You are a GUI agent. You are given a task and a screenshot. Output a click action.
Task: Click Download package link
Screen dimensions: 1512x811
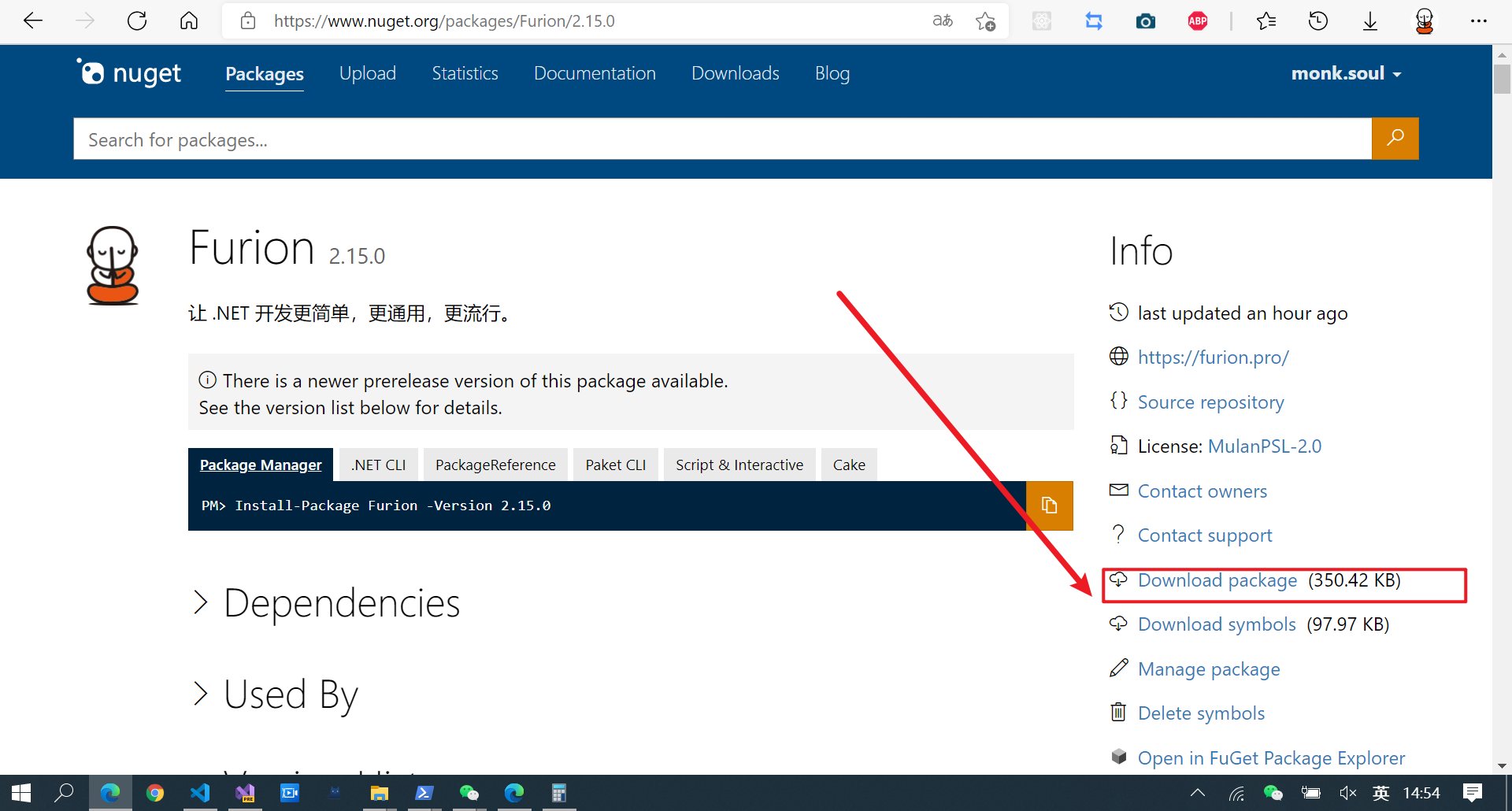click(1217, 580)
